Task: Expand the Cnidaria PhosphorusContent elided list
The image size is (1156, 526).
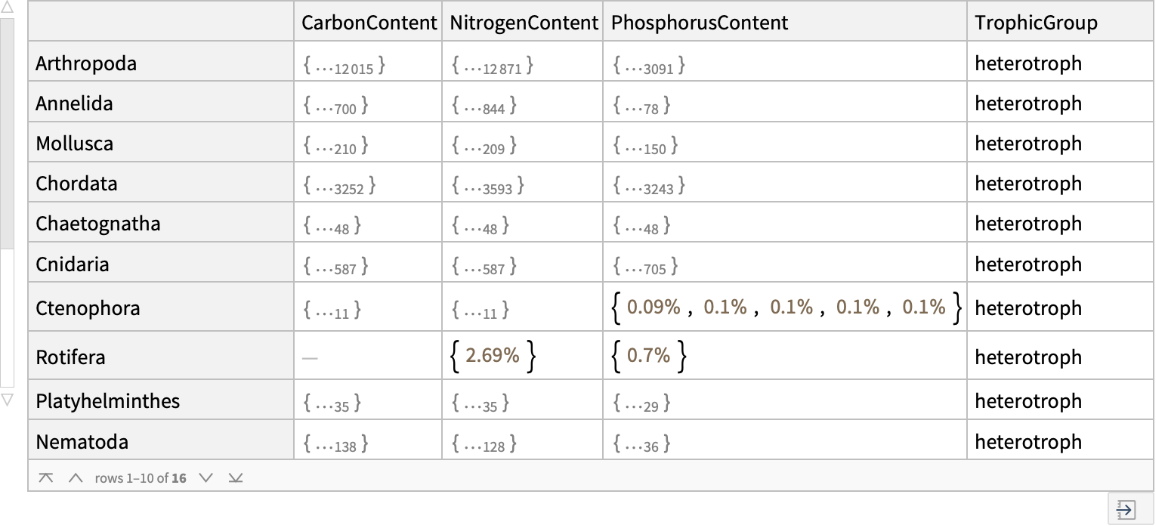Action: [x=643, y=267]
